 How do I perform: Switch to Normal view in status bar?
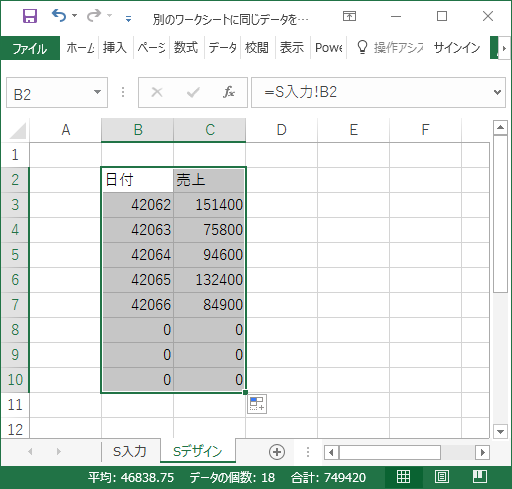tap(403, 477)
